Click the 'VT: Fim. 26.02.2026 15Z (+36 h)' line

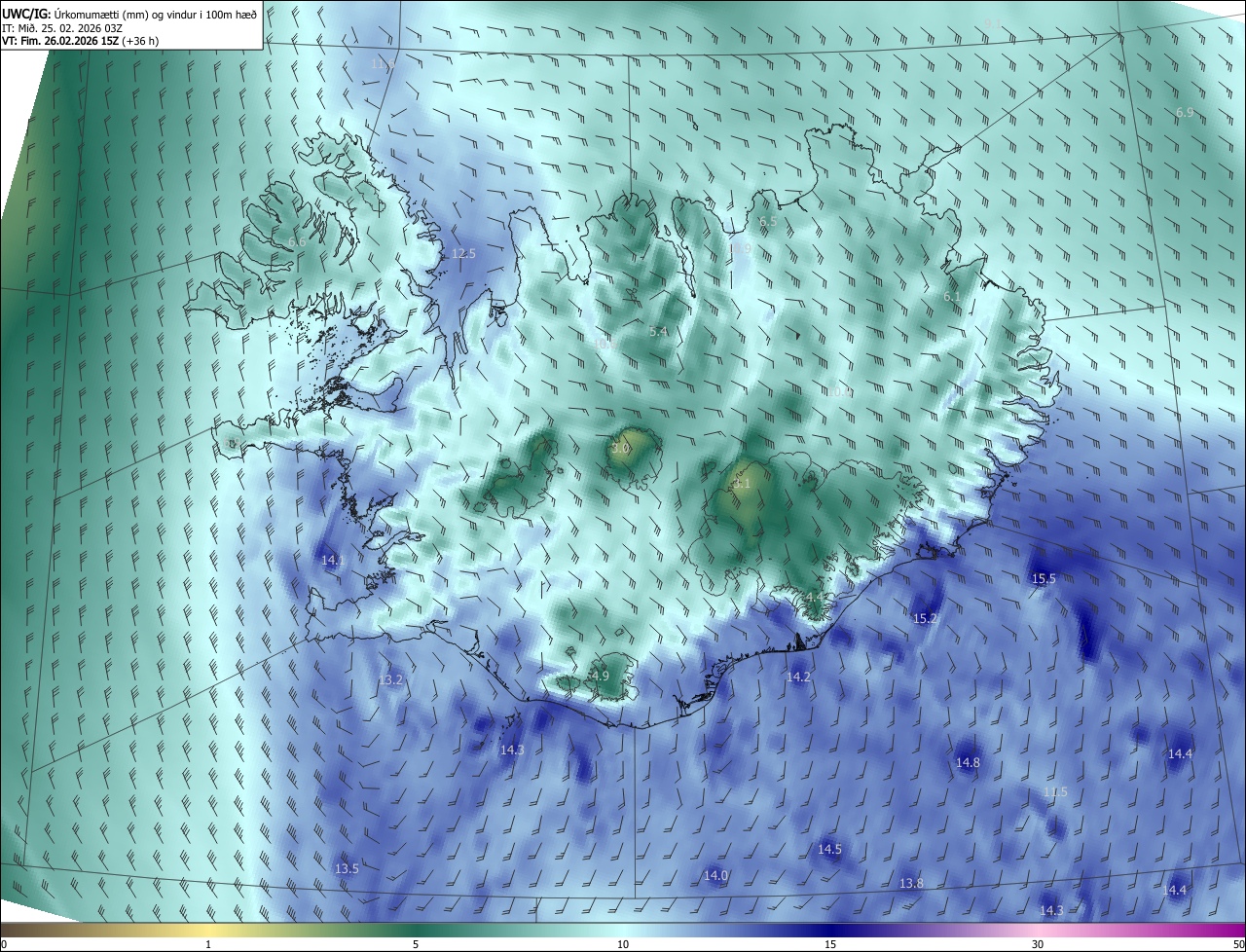tap(81, 41)
